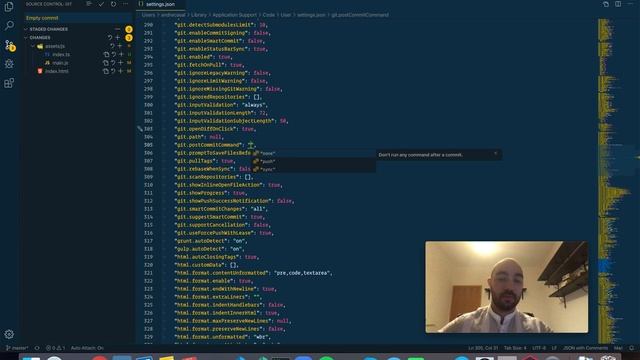This screenshot has width=640, height=360.
Task: Click line and column indicator in status bar
Action: 483,348
